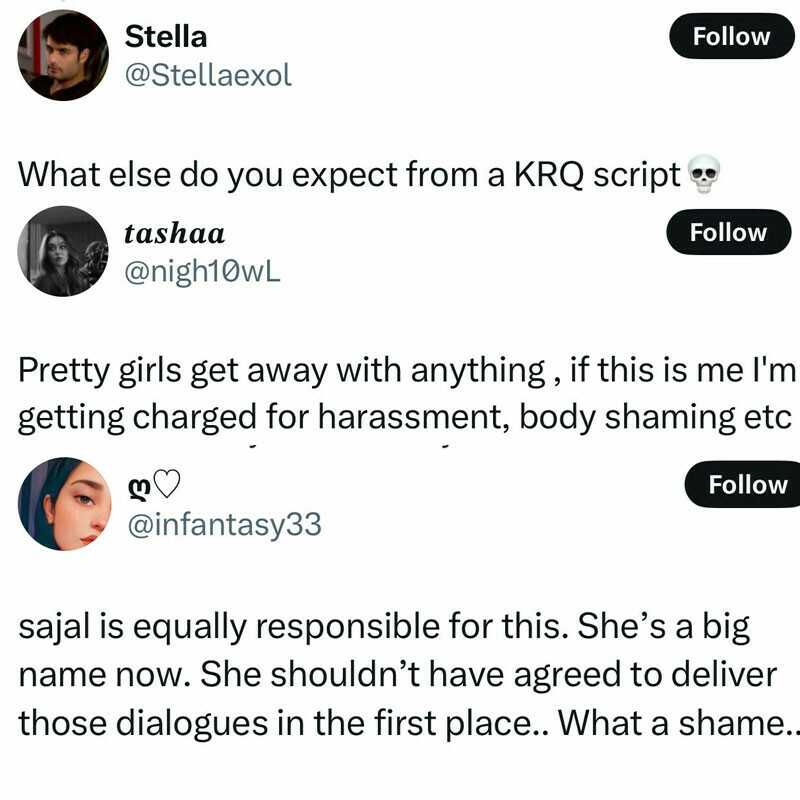
Task: Go to the @nigh10wL handle
Action: 201,270
